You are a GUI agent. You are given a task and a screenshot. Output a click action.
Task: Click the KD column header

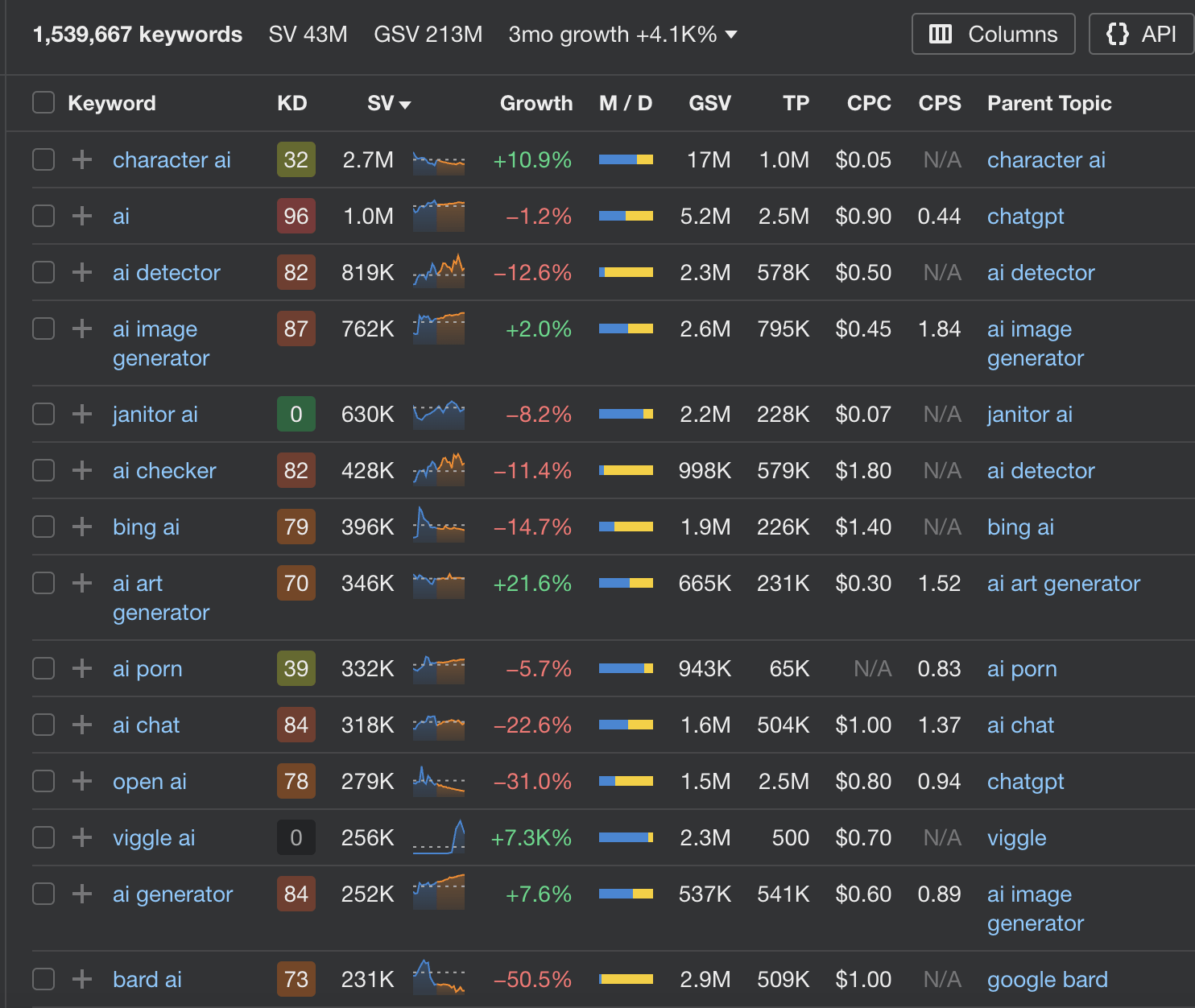(x=292, y=103)
